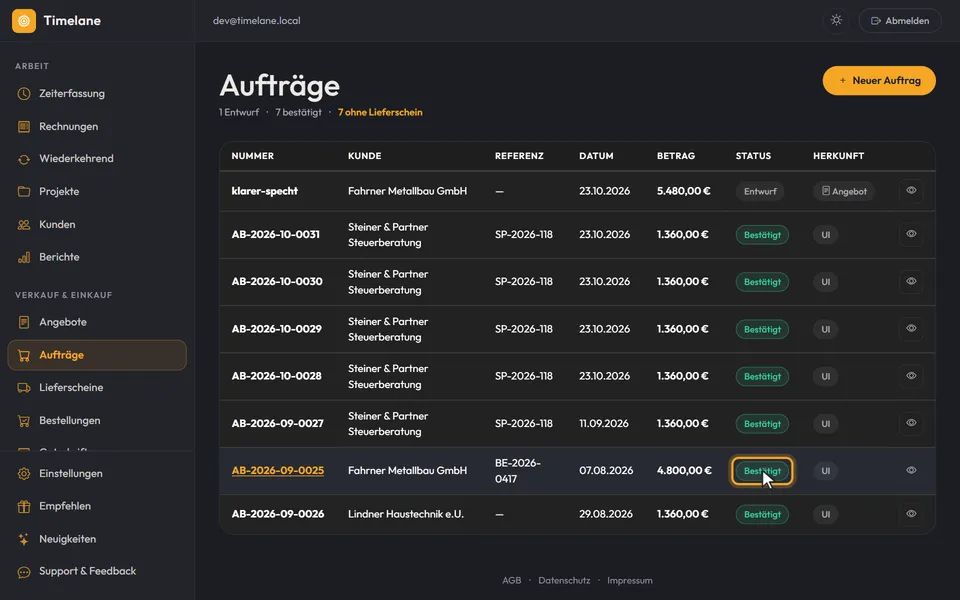This screenshot has height=600, width=960.
Task: Click the Lieferscheine truck icon
Action: coord(24,388)
